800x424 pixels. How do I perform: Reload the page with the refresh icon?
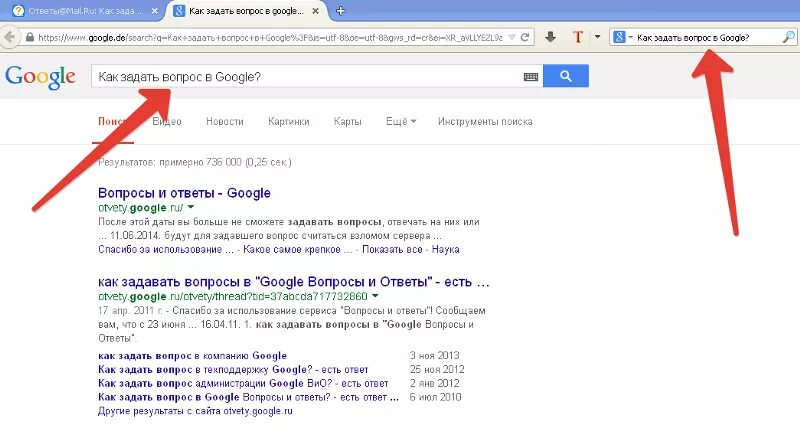(525, 37)
